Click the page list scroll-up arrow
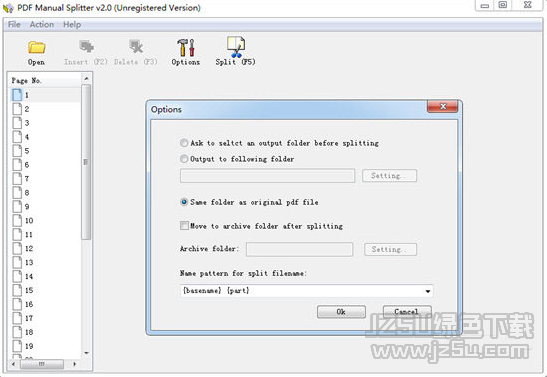 pyautogui.click(x=86, y=78)
